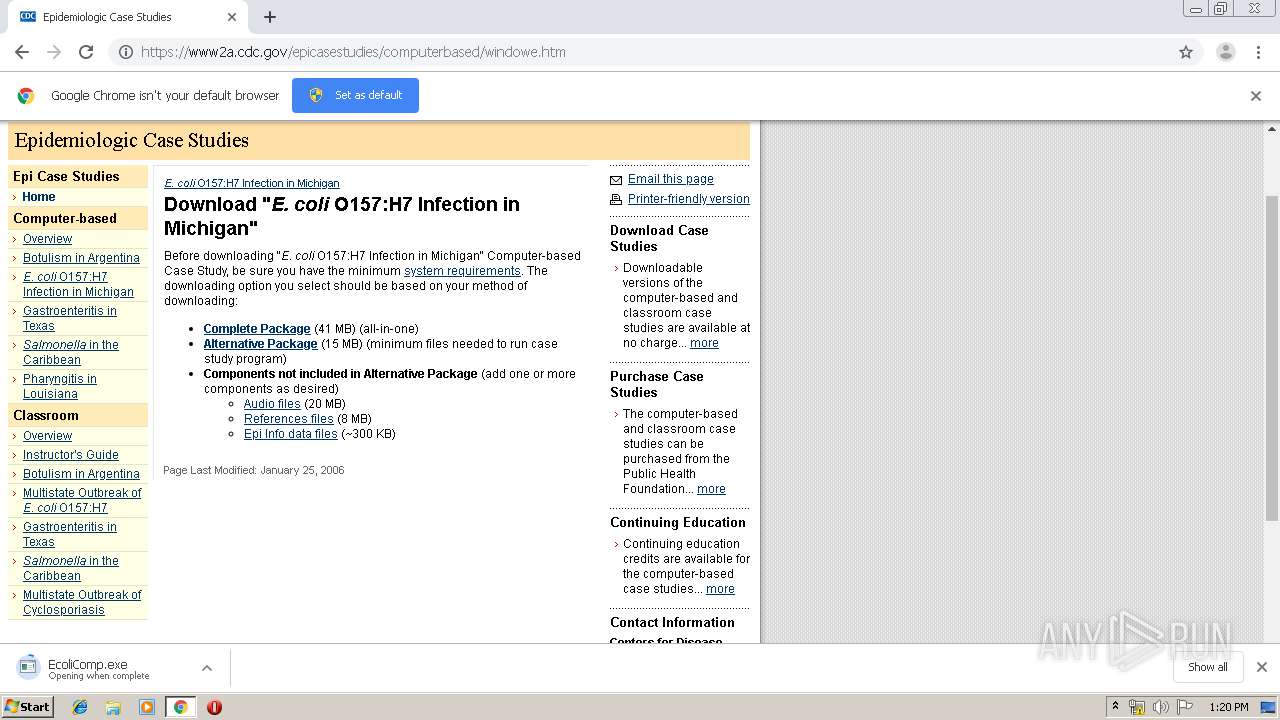Open the Home link in sidebar
The height and width of the screenshot is (720, 1280).
click(x=39, y=197)
